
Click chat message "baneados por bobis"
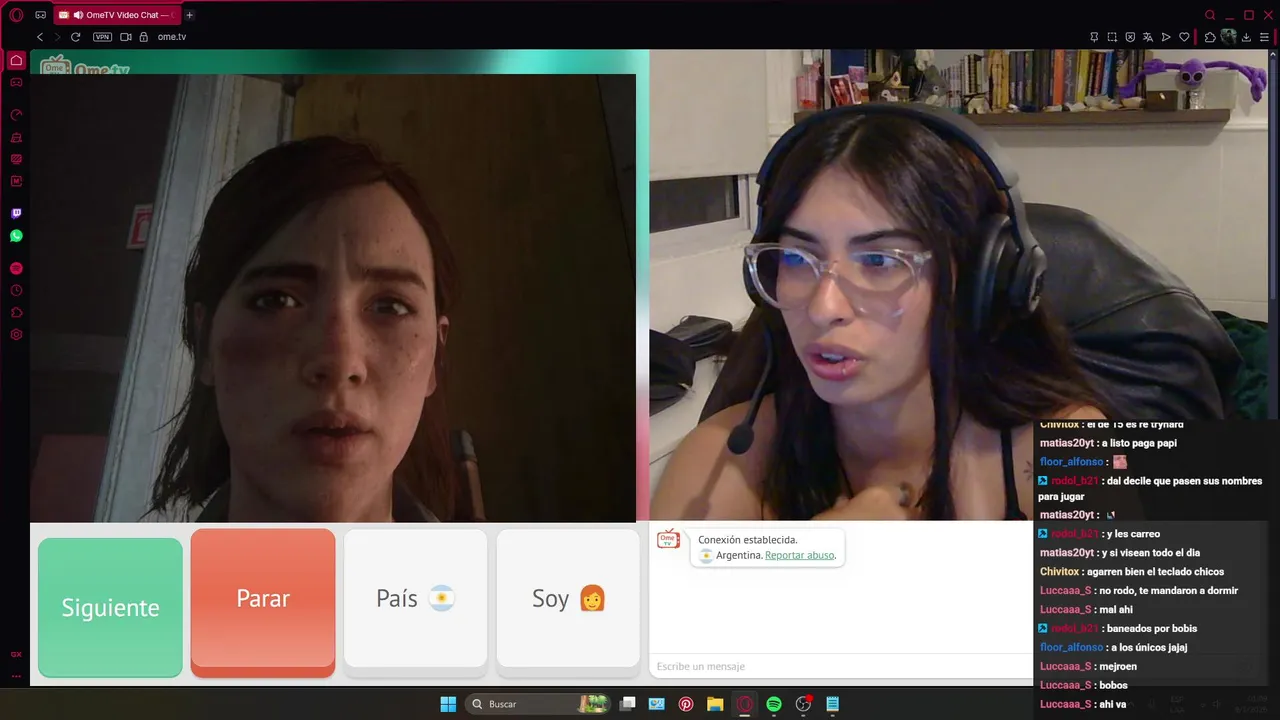(x=1152, y=628)
